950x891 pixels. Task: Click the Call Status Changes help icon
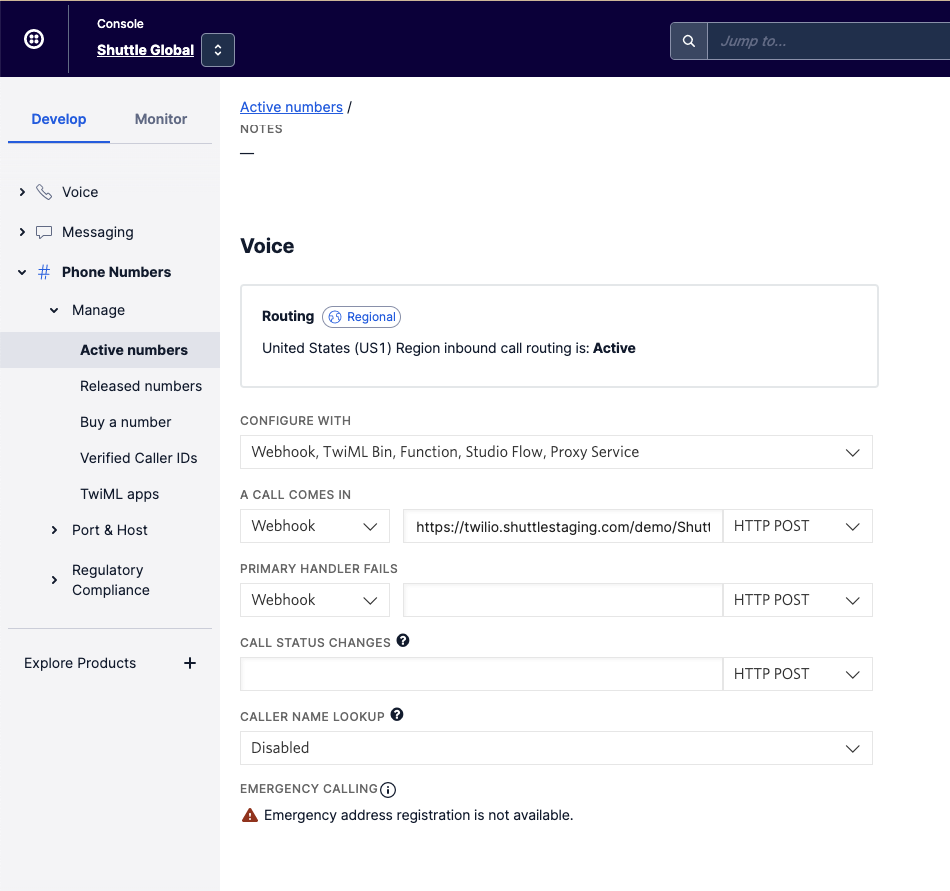point(403,641)
